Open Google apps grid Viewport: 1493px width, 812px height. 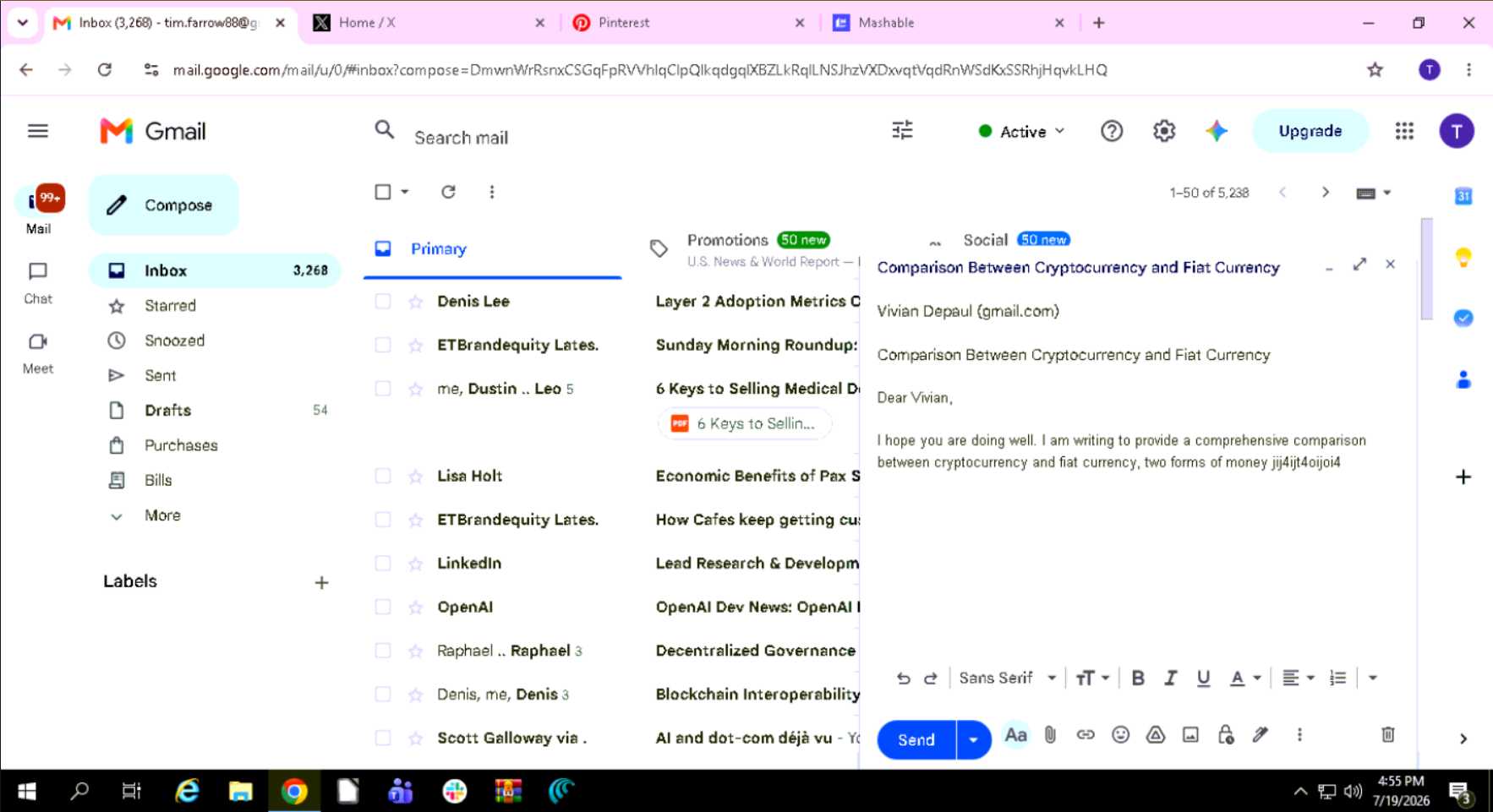pyautogui.click(x=1404, y=131)
